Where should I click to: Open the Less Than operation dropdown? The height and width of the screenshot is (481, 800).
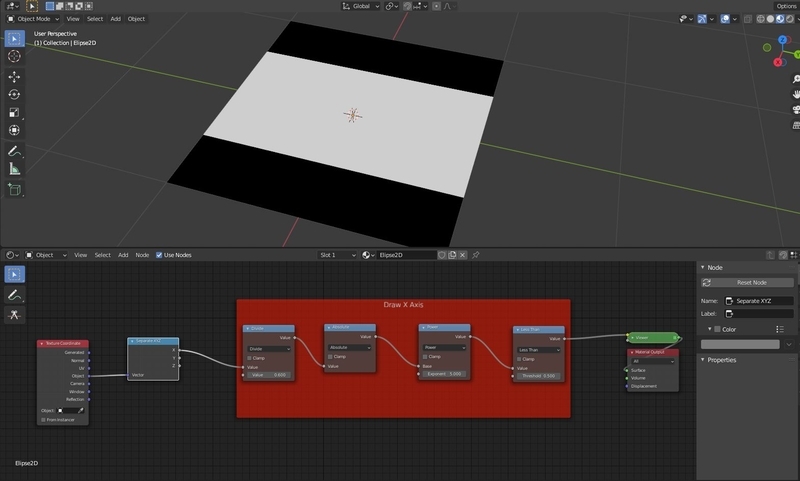coord(538,350)
